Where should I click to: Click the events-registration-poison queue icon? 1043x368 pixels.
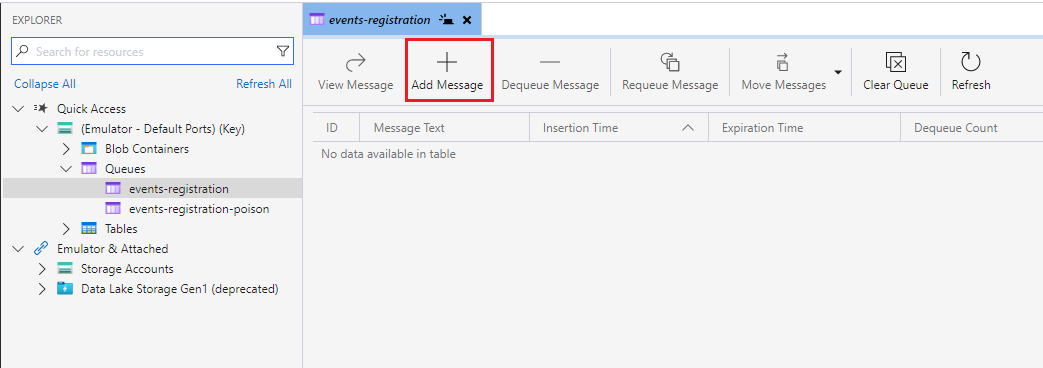tap(113, 208)
